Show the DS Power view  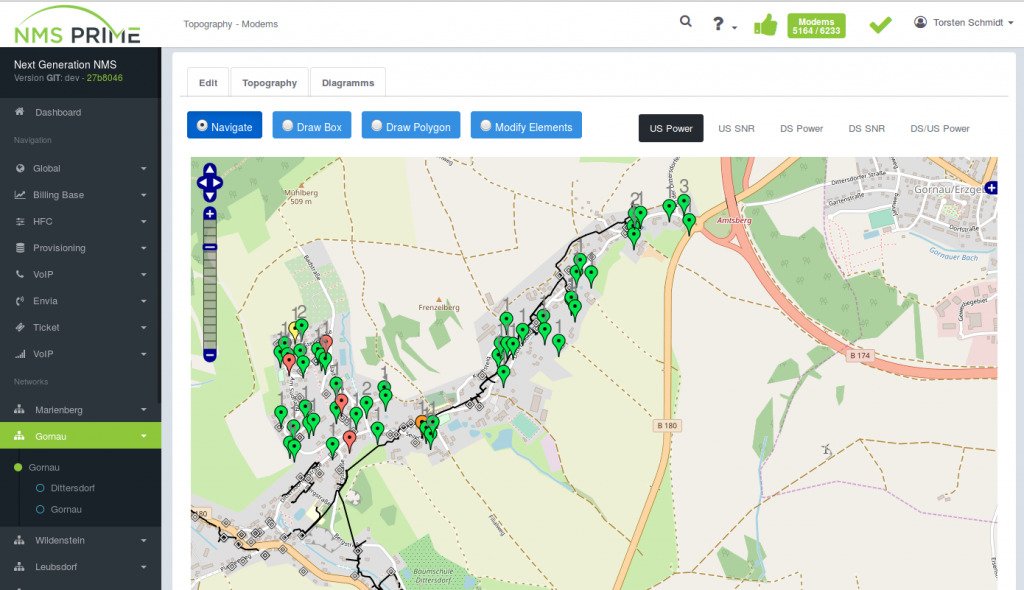coord(801,128)
